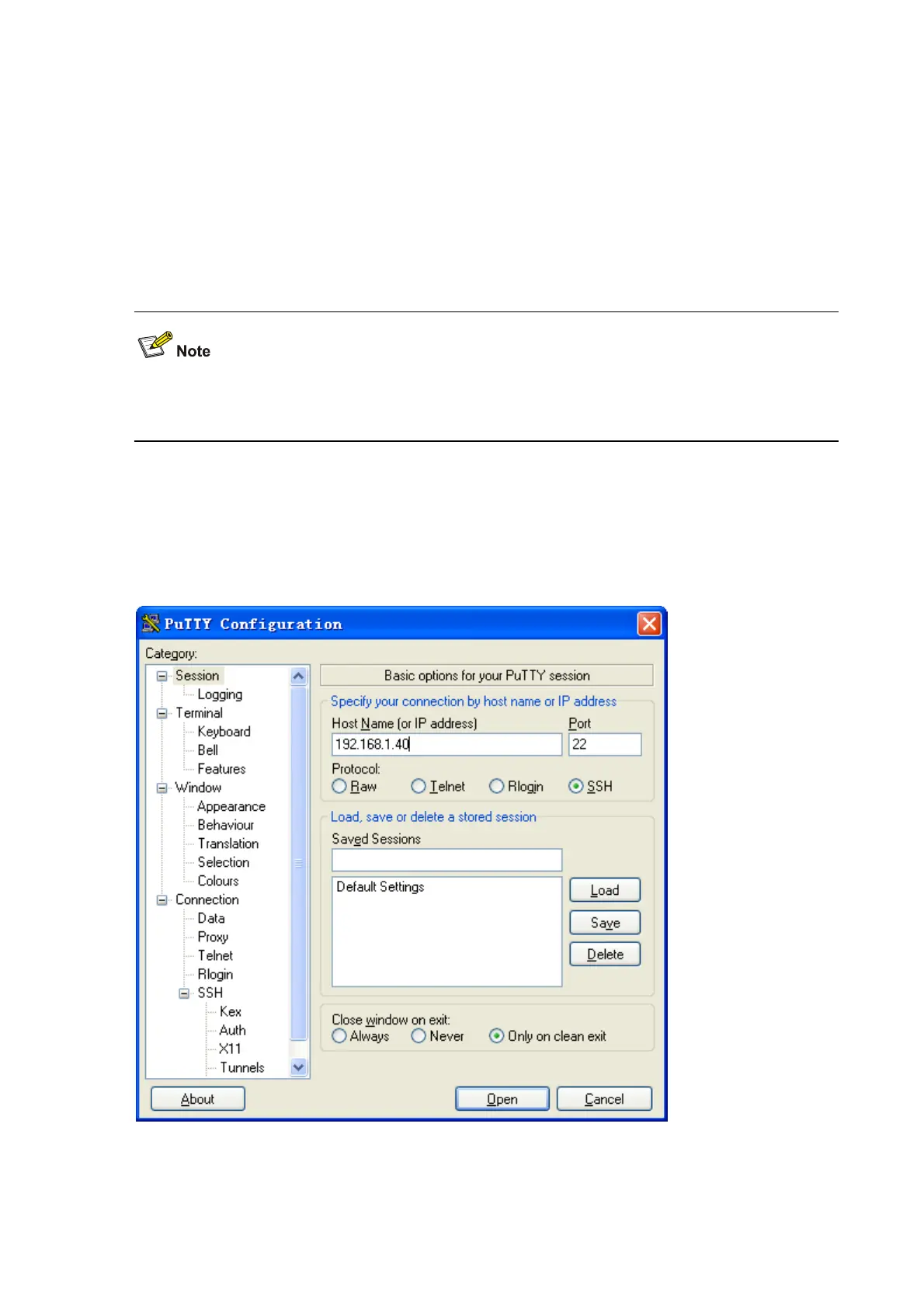
Task: Collapse the Window tree node
Action: [x=162, y=788]
